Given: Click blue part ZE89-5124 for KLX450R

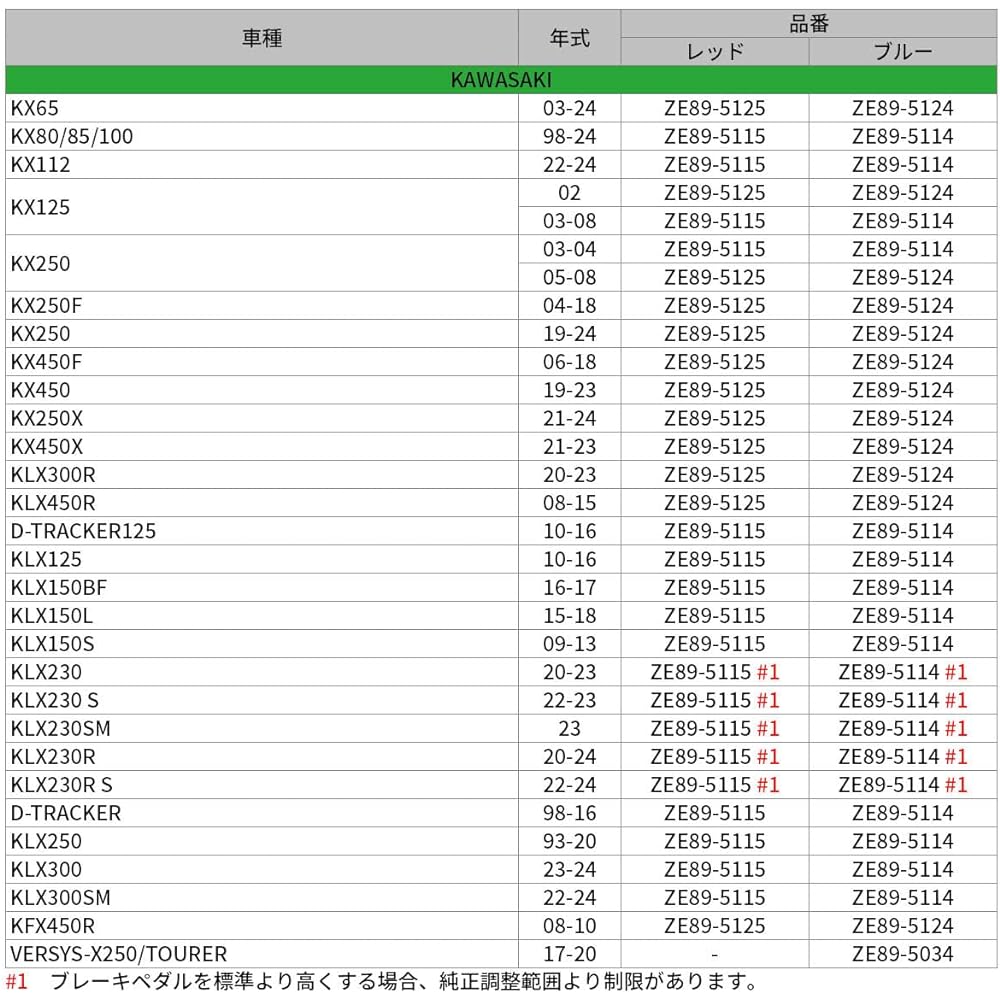Looking at the screenshot, I should pyautogui.click(x=902, y=503).
